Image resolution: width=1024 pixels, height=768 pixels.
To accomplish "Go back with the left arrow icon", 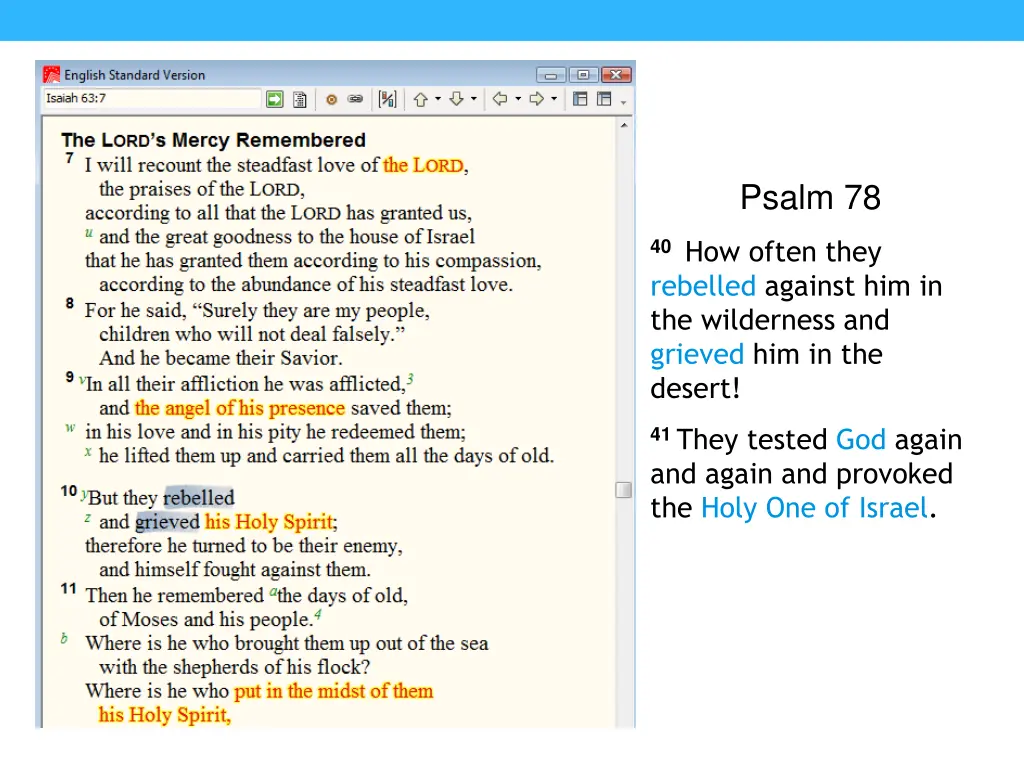I will point(500,99).
